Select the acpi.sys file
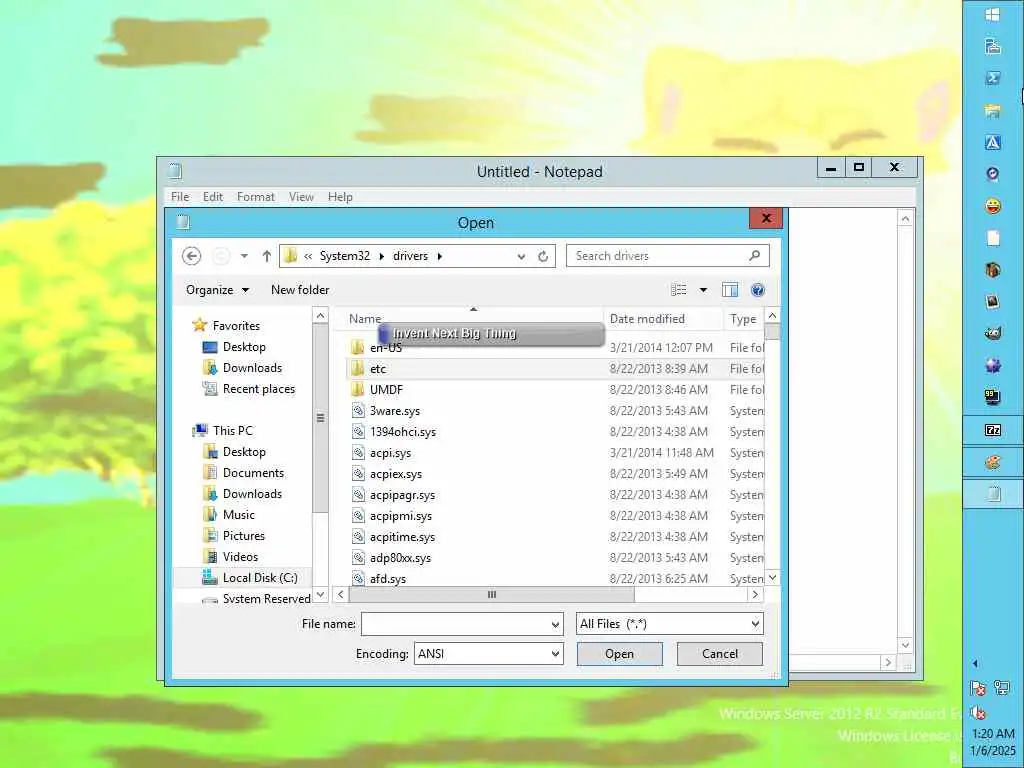The image size is (1024, 768). pos(555,453)
